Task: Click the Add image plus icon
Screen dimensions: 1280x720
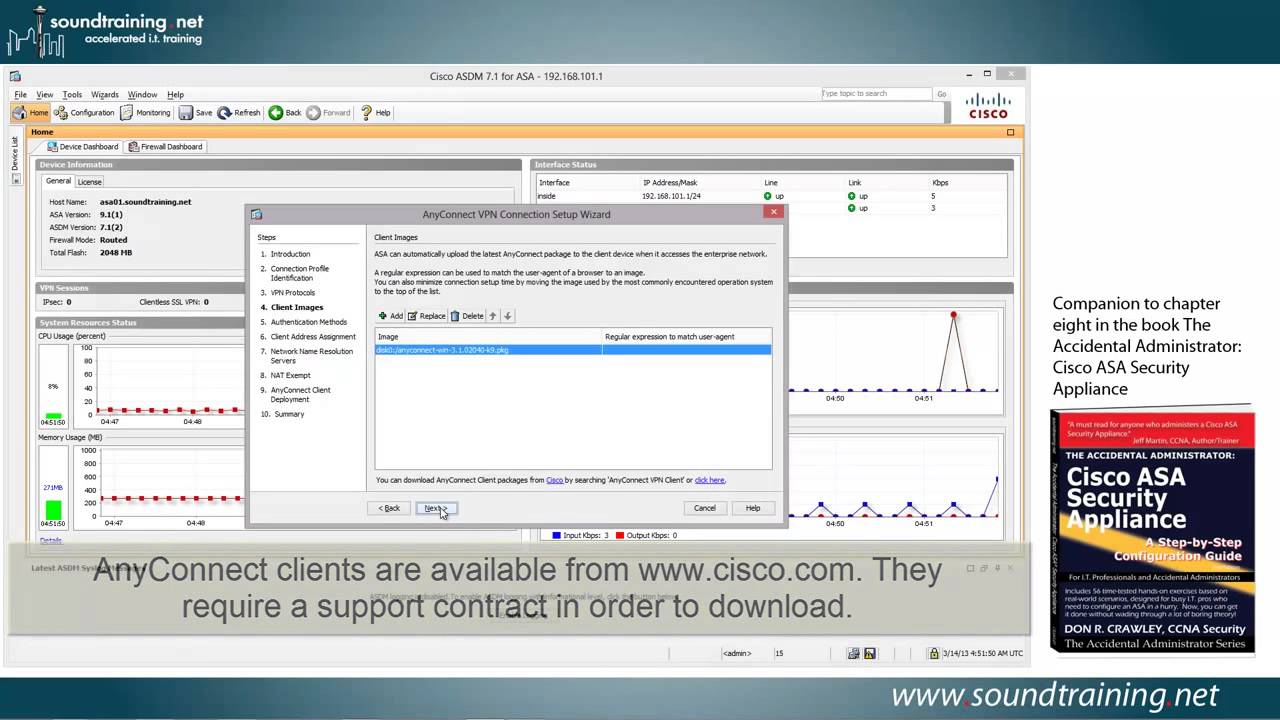Action: point(382,316)
